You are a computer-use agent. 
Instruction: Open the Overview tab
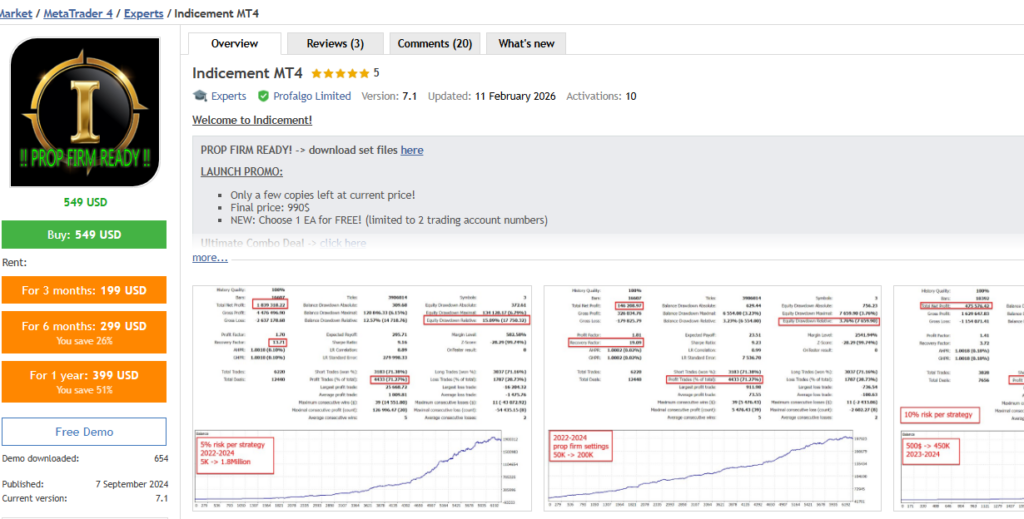point(234,44)
